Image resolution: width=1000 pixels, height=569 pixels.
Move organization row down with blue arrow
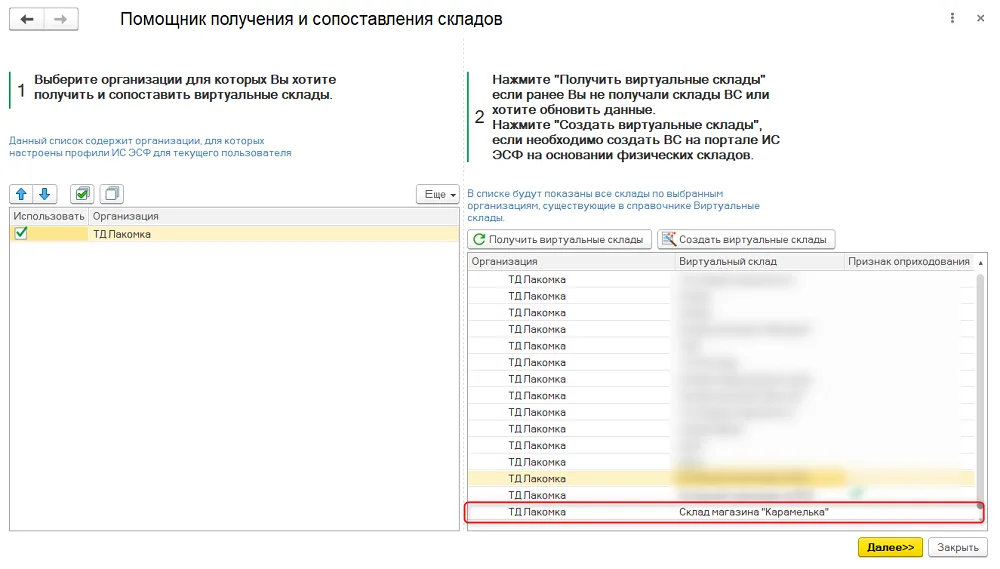45,194
